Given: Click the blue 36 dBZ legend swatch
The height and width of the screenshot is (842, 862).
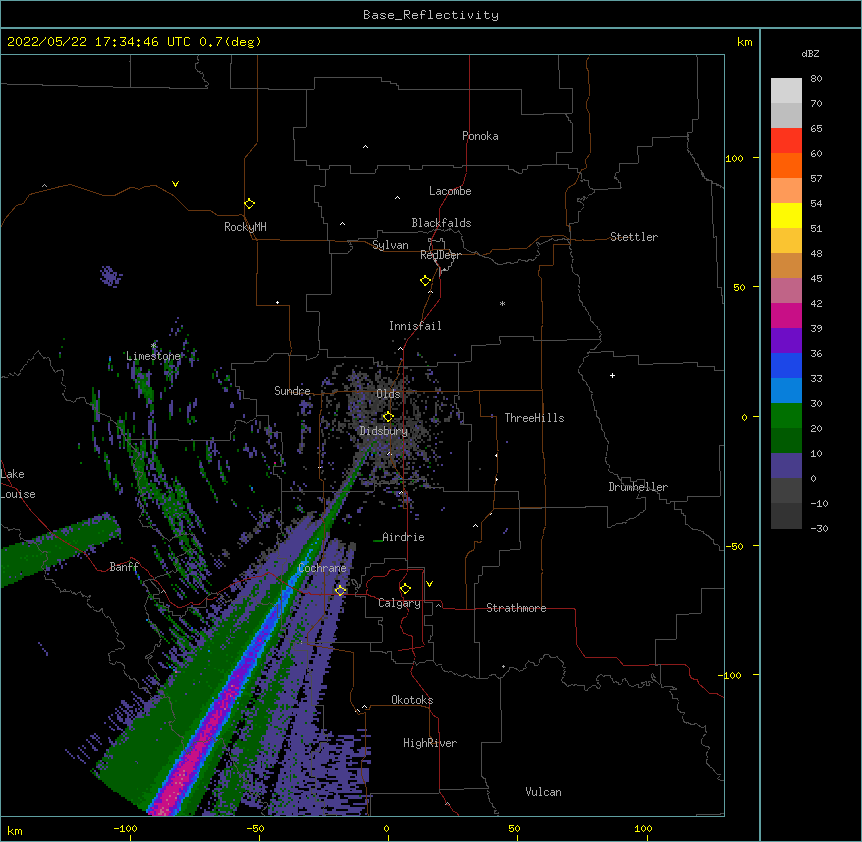Looking at the screenshot, I should tap(786, 365).
